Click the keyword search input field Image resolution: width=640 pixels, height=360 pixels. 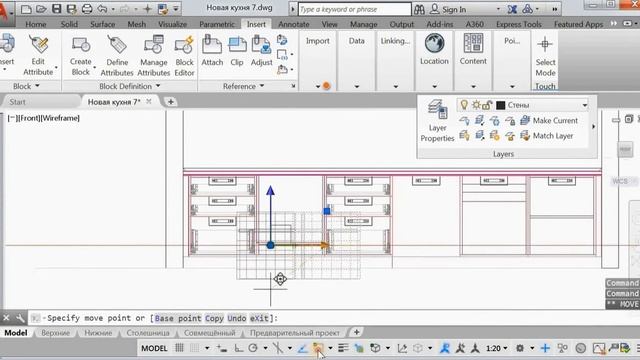(354, 9)
